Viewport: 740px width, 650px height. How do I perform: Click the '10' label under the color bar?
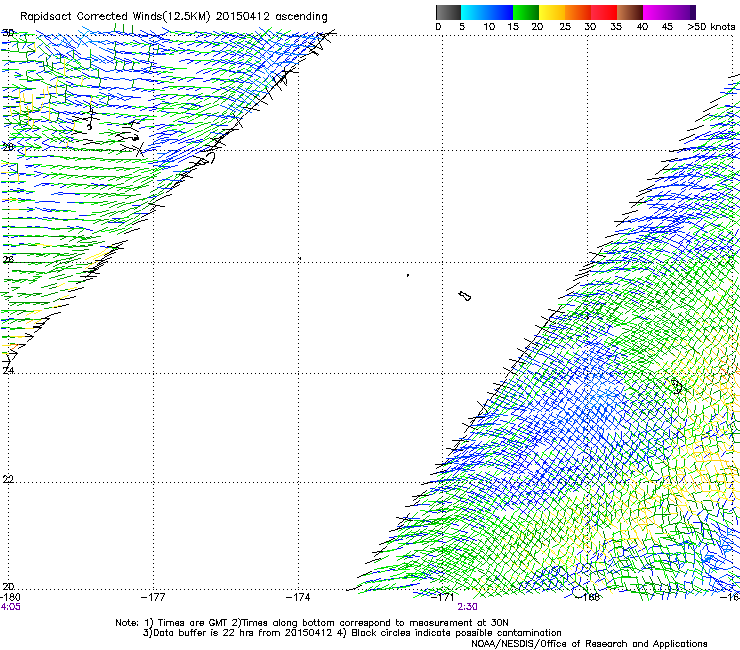pyautogui.click(x=489, y=26)
